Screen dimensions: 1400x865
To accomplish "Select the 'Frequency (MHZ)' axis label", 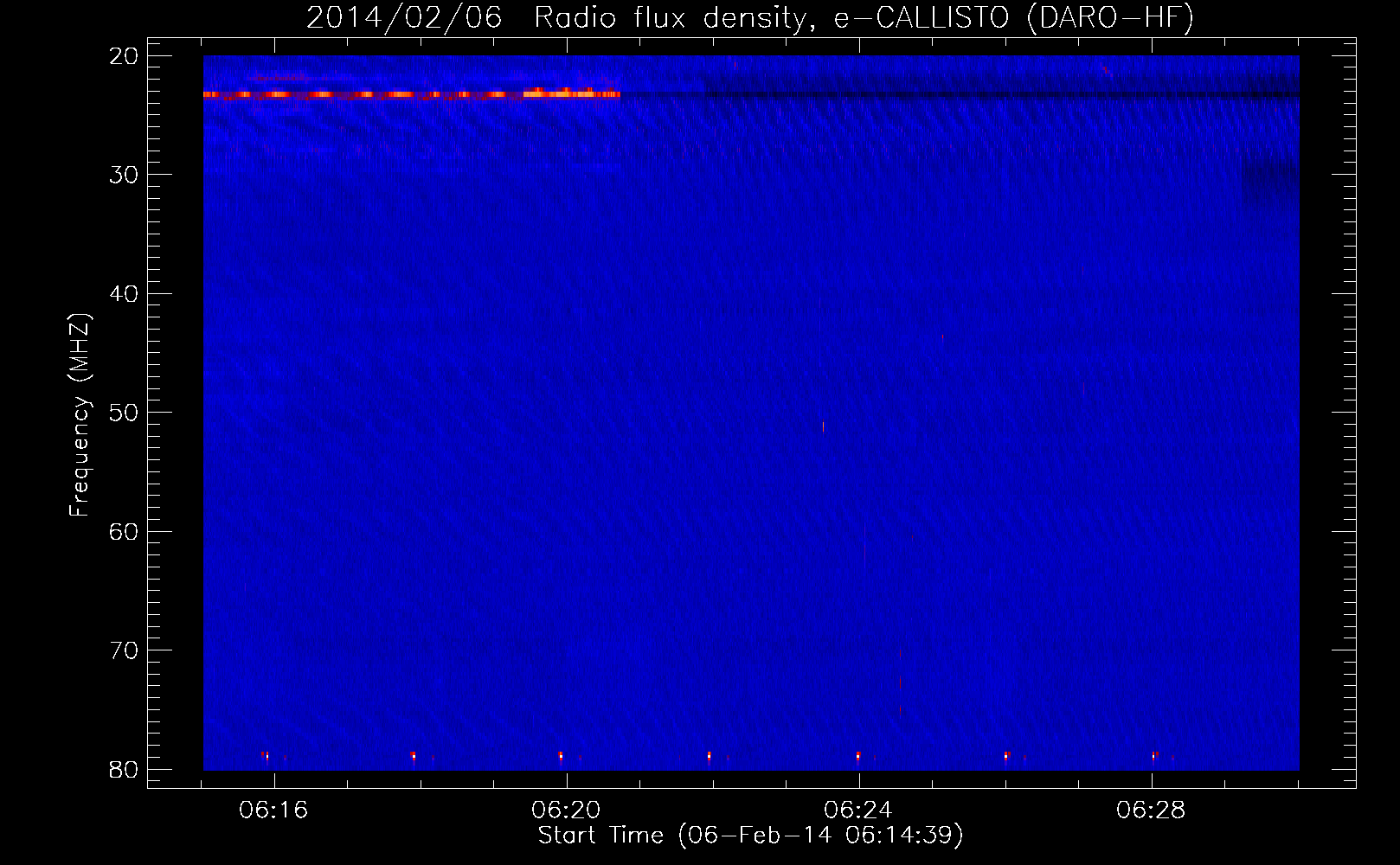I will tap(79, 415).
